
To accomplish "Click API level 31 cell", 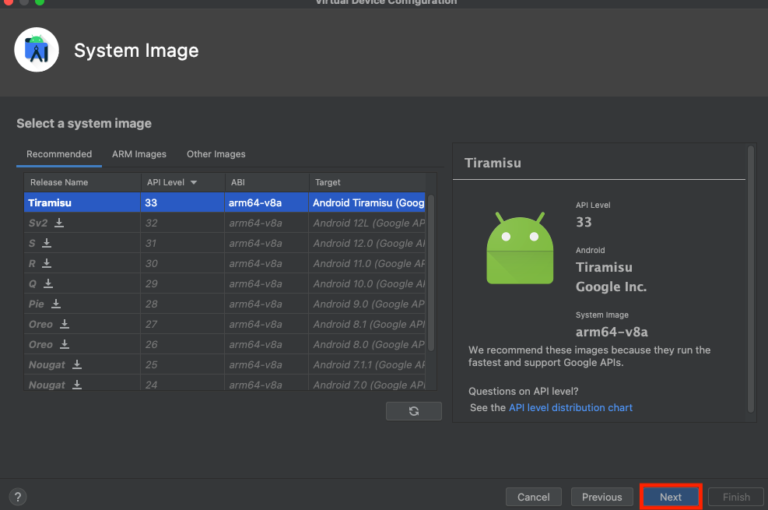I will click(x=183, y=243).
